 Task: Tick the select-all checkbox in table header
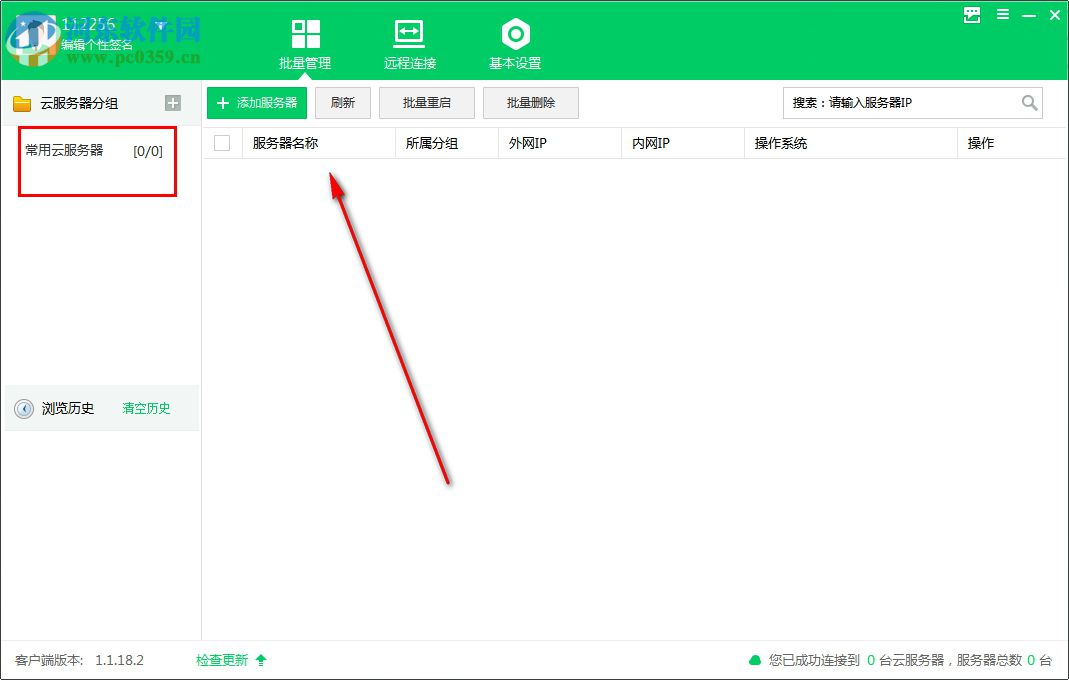(222, 143)
